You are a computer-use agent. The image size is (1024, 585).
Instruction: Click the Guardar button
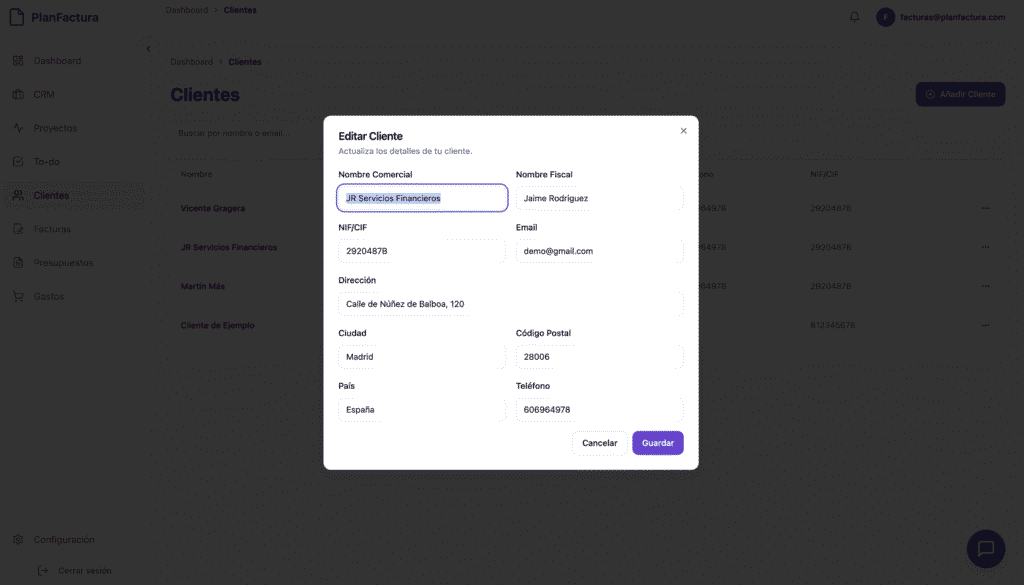tap(657, 443)
